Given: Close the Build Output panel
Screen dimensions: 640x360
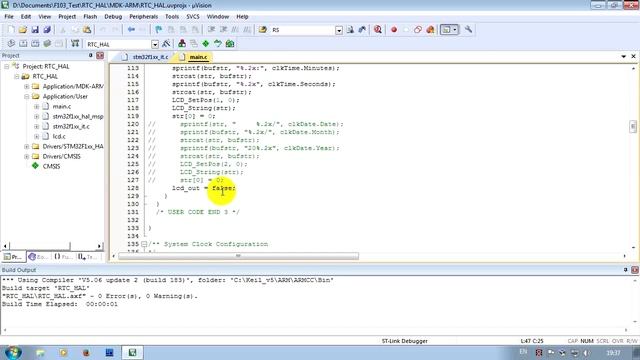Looking at the screenshot, I should pyautogui.click(x=635, y=270).
